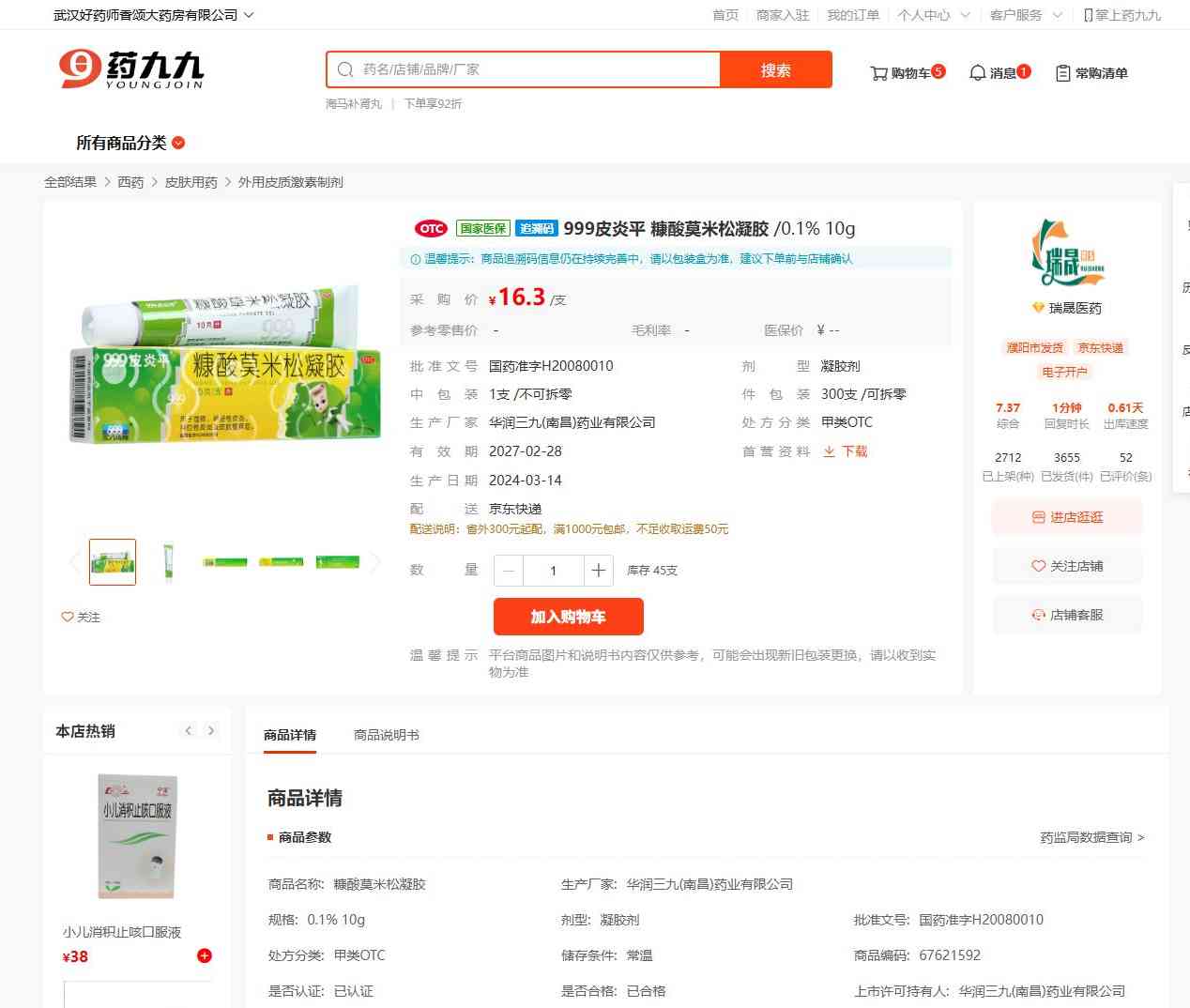Switch to 商品说明书 tab
The image size is (1190, 1008).
387,735
